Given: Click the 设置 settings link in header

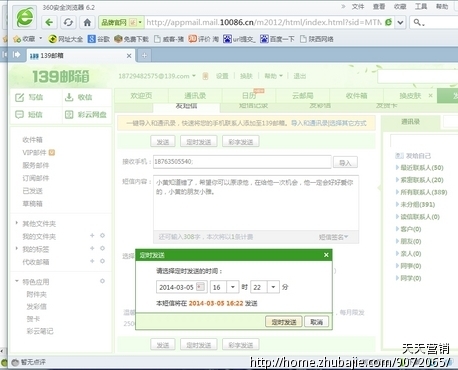Looking at the screenshot, I should (x=222, y=76).
